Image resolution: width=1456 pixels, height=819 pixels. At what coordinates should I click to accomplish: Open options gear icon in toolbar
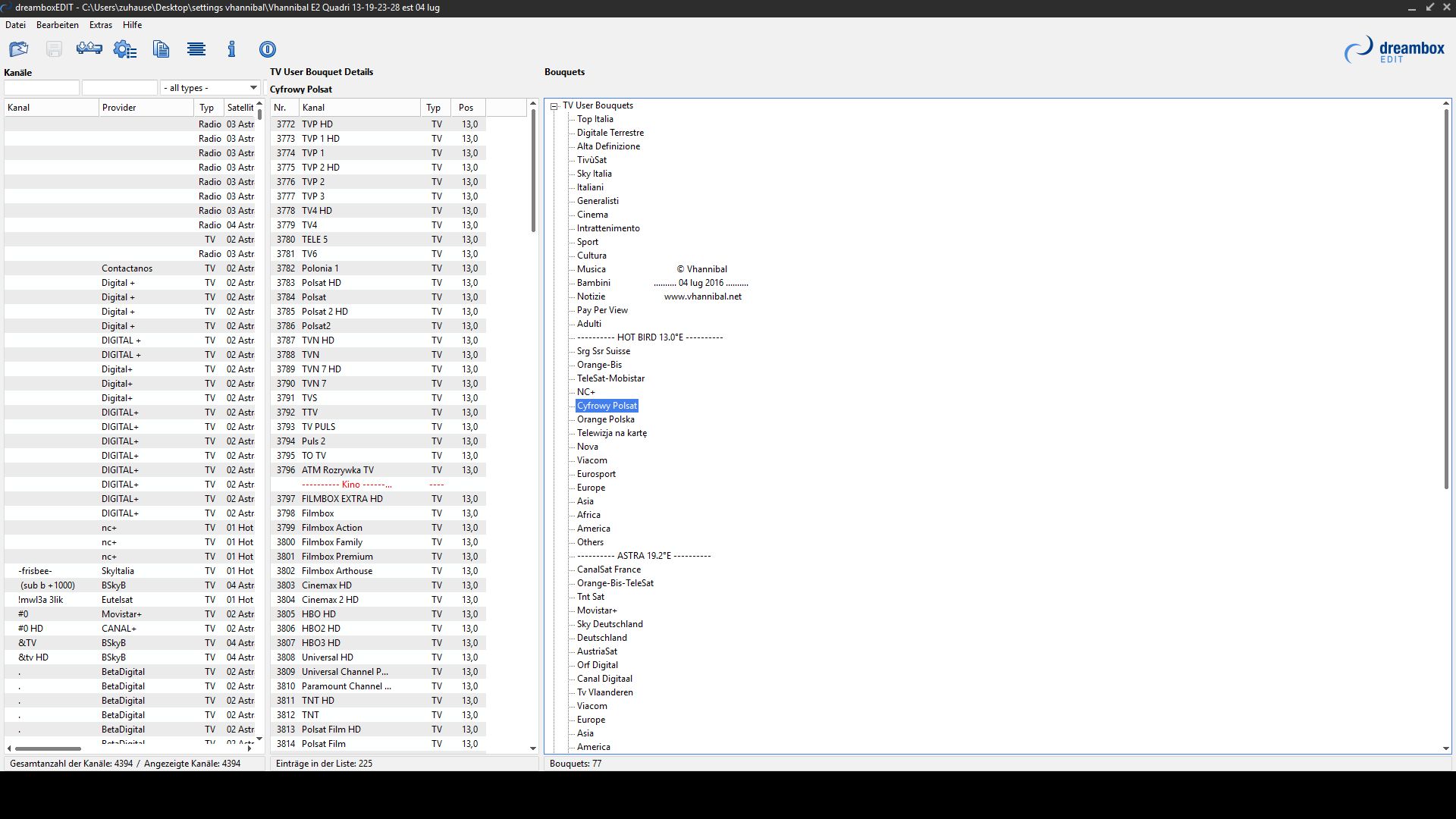point(124,49)
